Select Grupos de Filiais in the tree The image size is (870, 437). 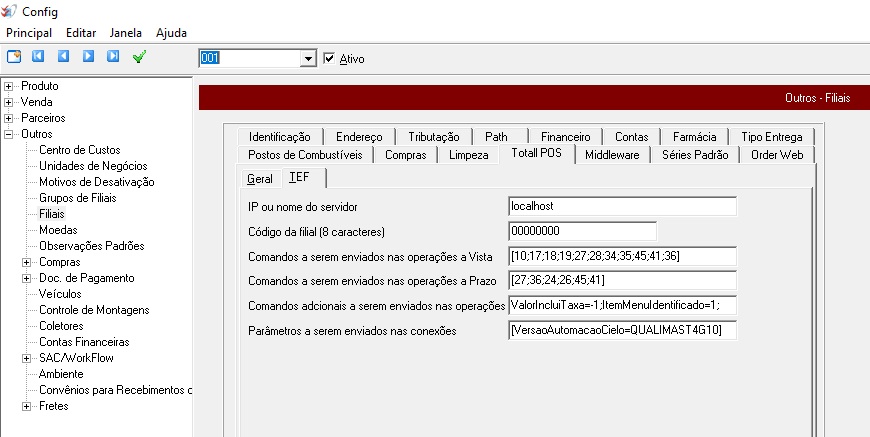(x=78, y=198)
